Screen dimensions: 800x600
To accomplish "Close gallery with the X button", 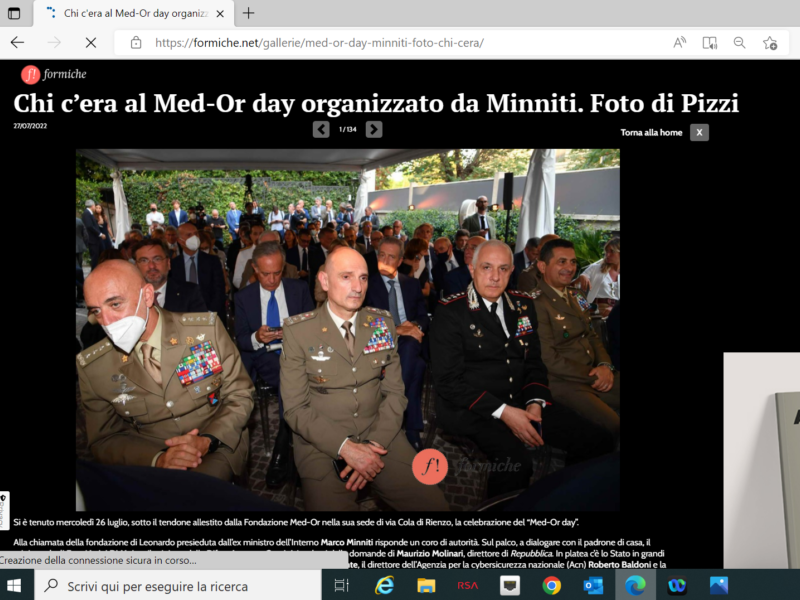I will [699, 132].
